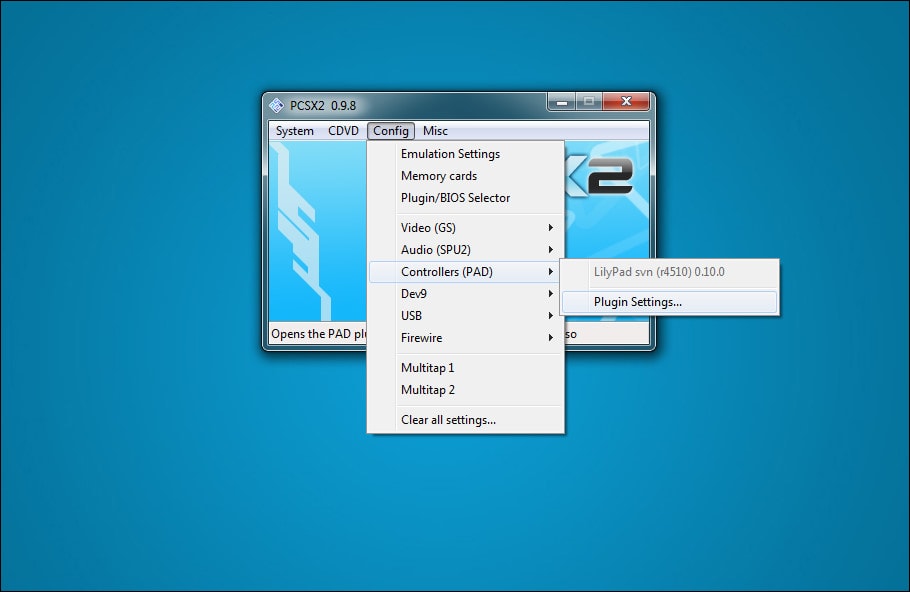Screen dimensions: 910x592
Task: Open the Misc menu
Action: [435, 131]
